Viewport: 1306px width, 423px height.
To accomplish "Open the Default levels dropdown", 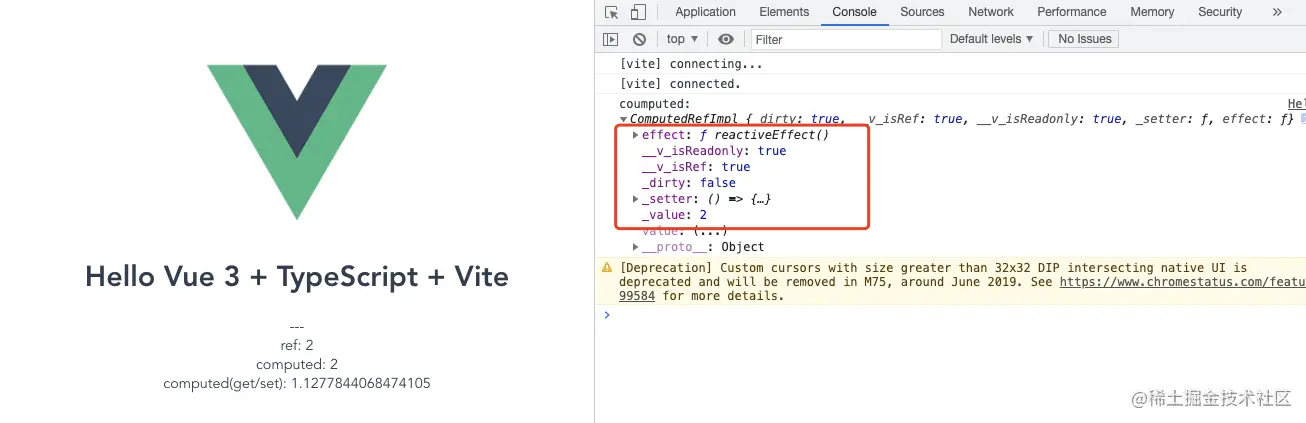I will 992,39.
